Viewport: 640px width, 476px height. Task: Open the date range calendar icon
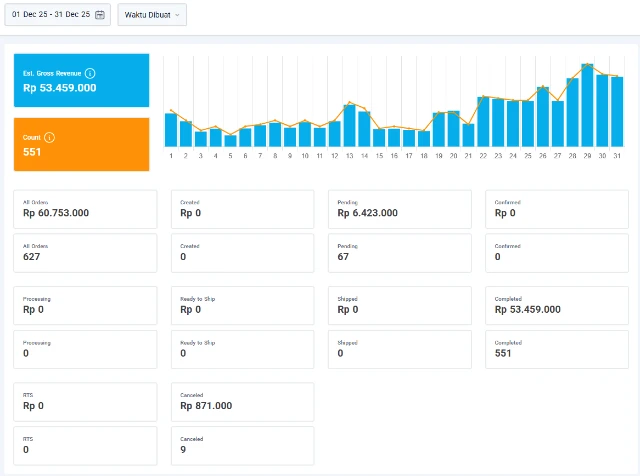point(99,14)
